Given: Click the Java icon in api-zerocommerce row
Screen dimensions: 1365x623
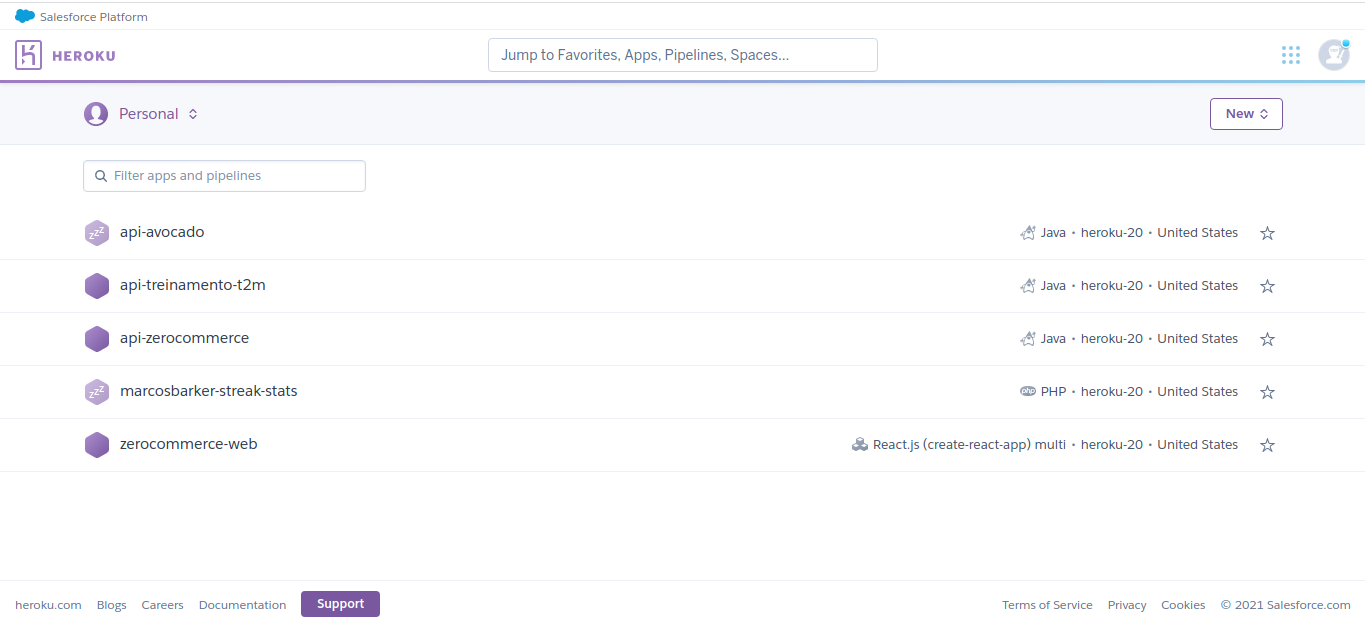Looking at the screenshot, I should [x=1028, y=339].
